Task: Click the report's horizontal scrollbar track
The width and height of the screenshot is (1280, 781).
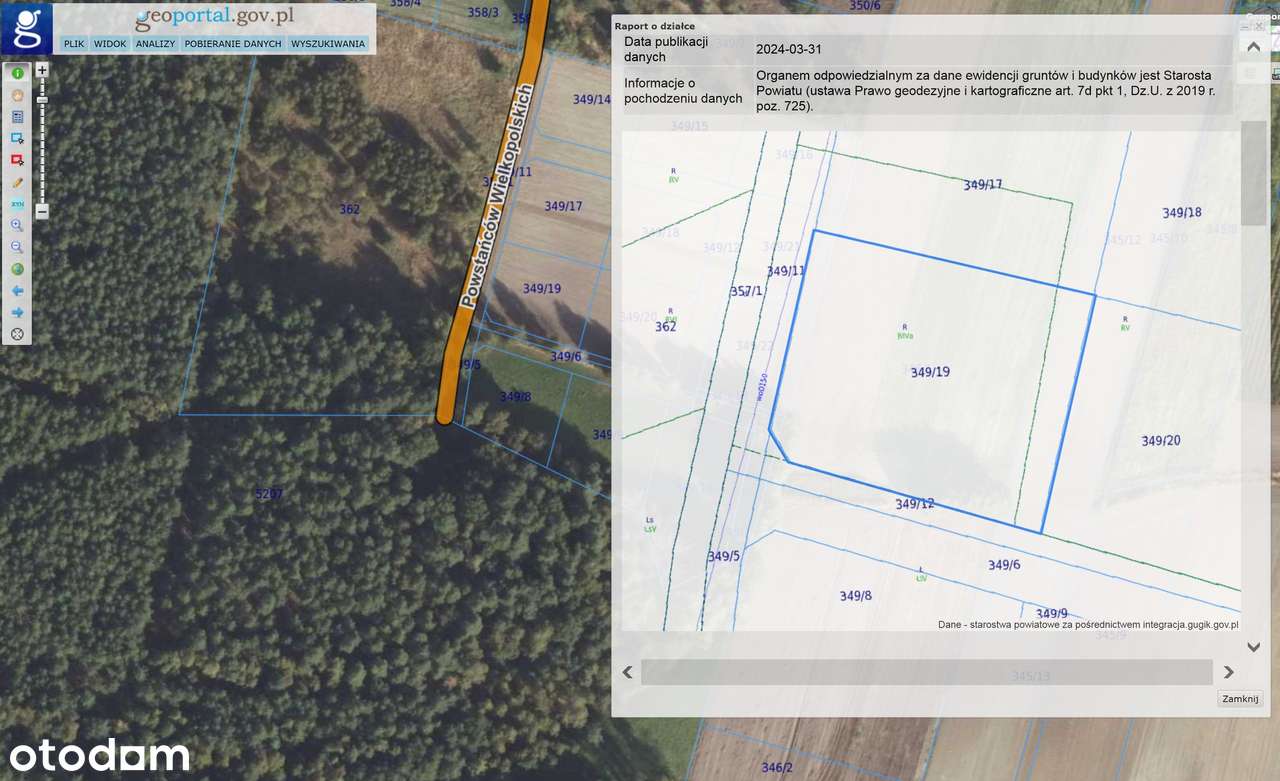Action: tap(927, 672)
